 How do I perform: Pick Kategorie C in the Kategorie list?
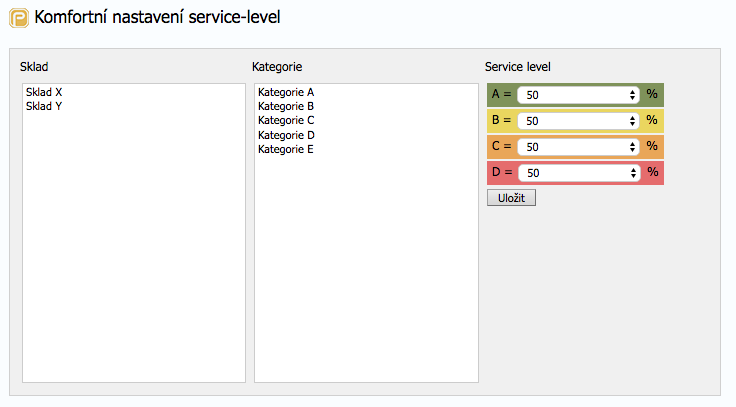(286, 120)
